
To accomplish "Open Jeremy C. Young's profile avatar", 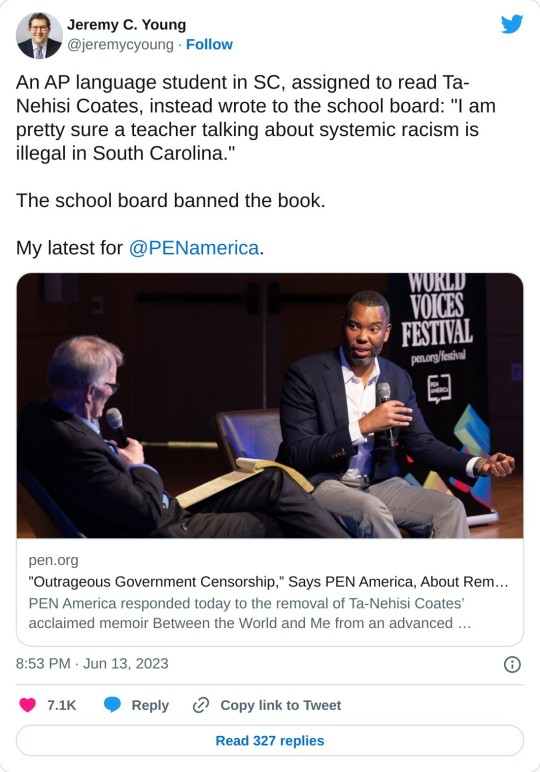I will coord(39,35).
